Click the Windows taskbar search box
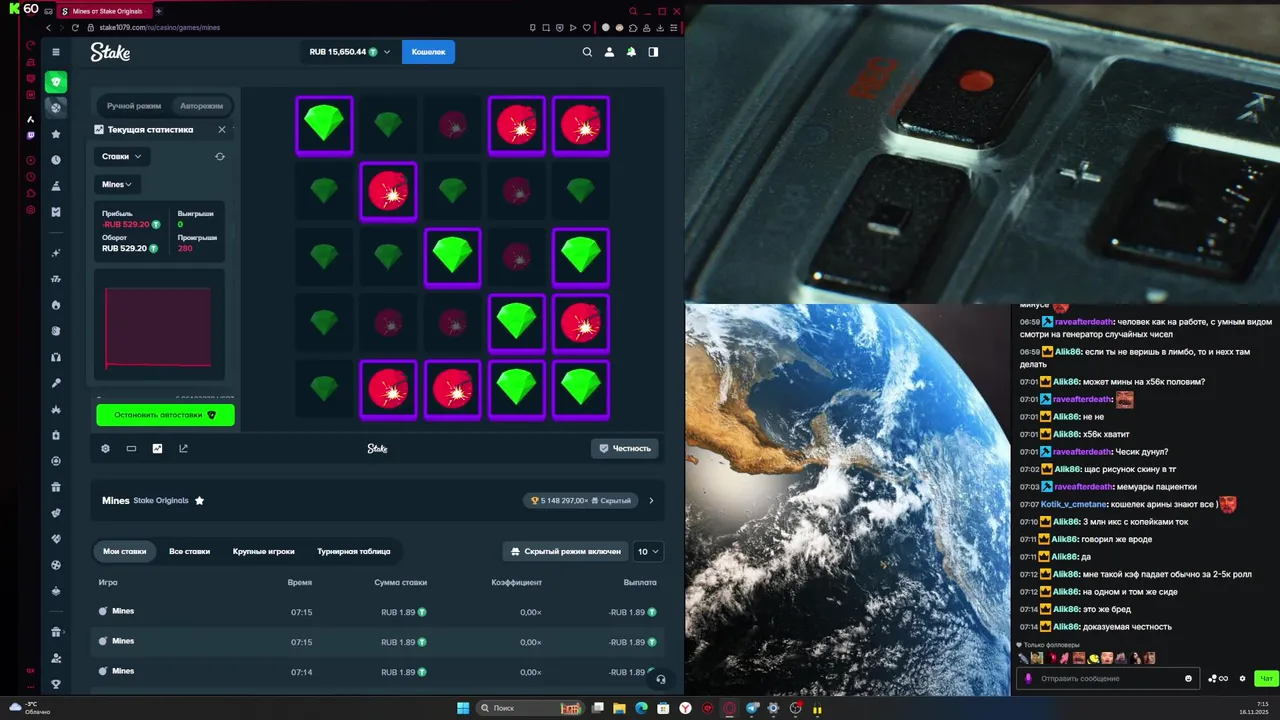Viewport: 1280px width, 720px height. click(530, 708)
